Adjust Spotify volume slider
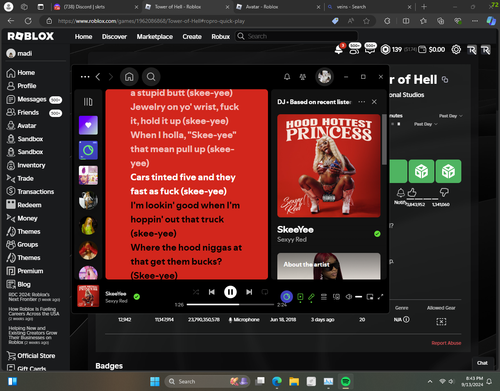This screenshot has width=500, height=391. (x=359, y=297)
